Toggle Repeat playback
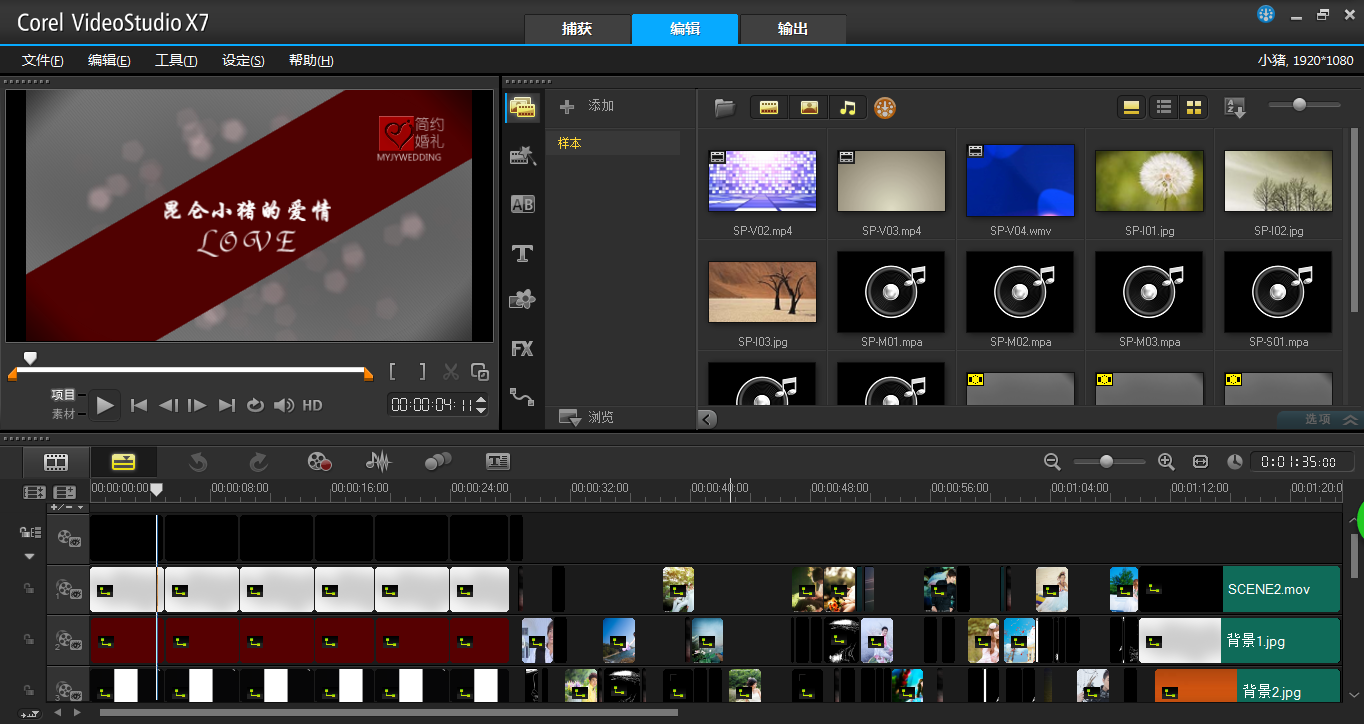1364x724 pixels. 255,405
